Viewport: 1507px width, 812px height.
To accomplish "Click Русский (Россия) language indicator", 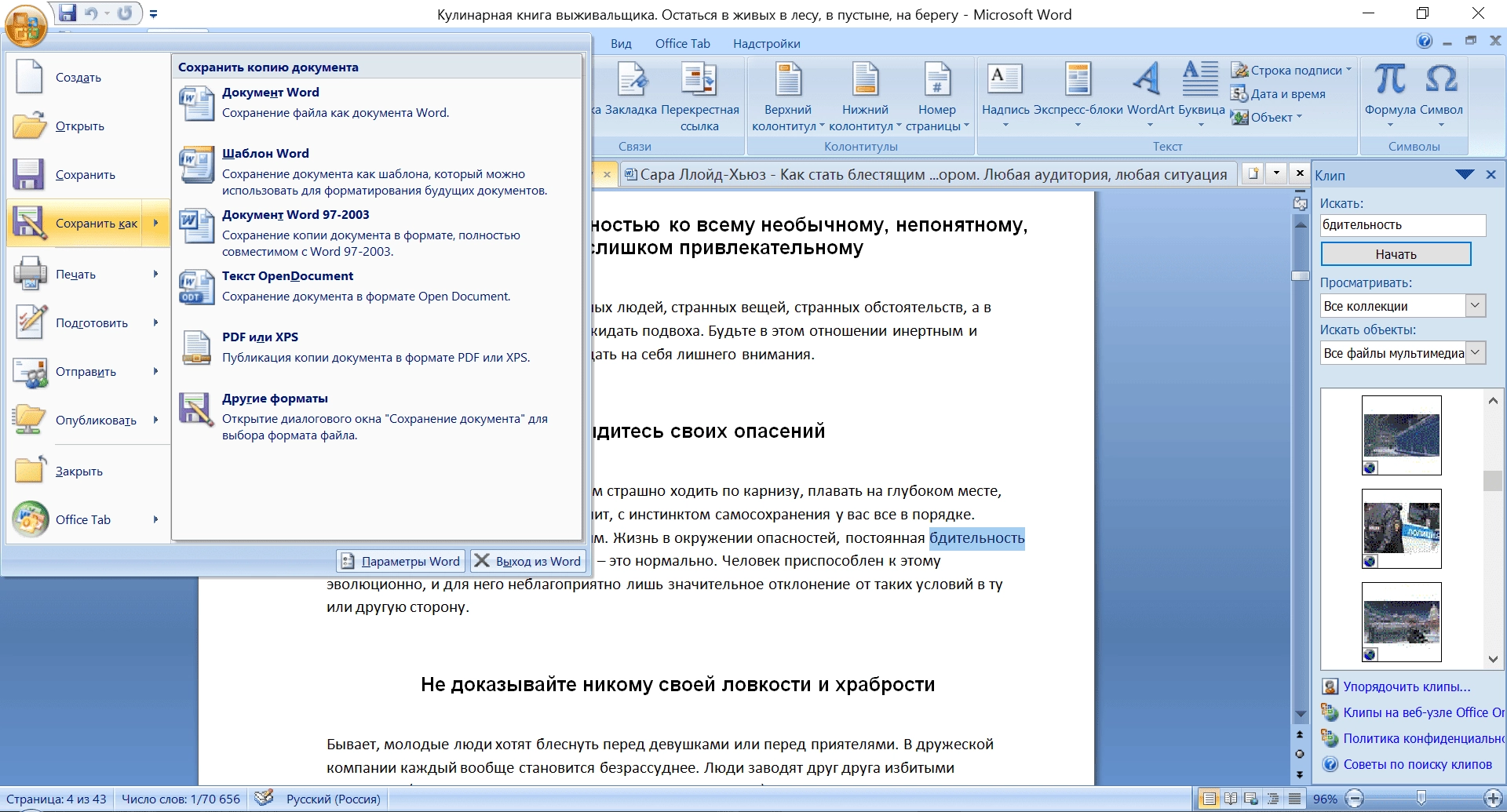I will pos(333,799).
